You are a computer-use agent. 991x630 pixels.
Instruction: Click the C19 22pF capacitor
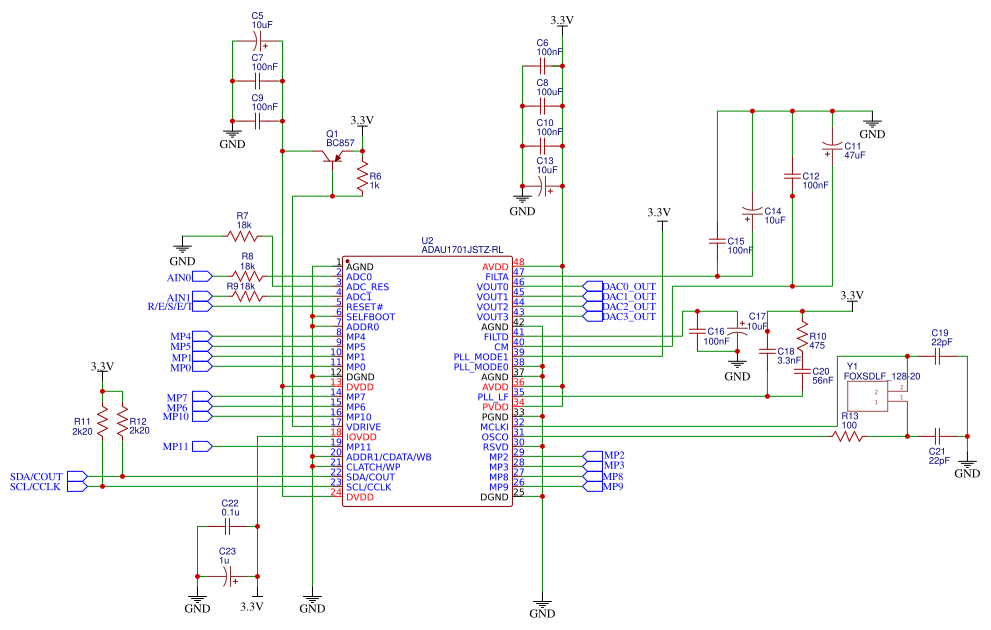[x=938, y=355]
